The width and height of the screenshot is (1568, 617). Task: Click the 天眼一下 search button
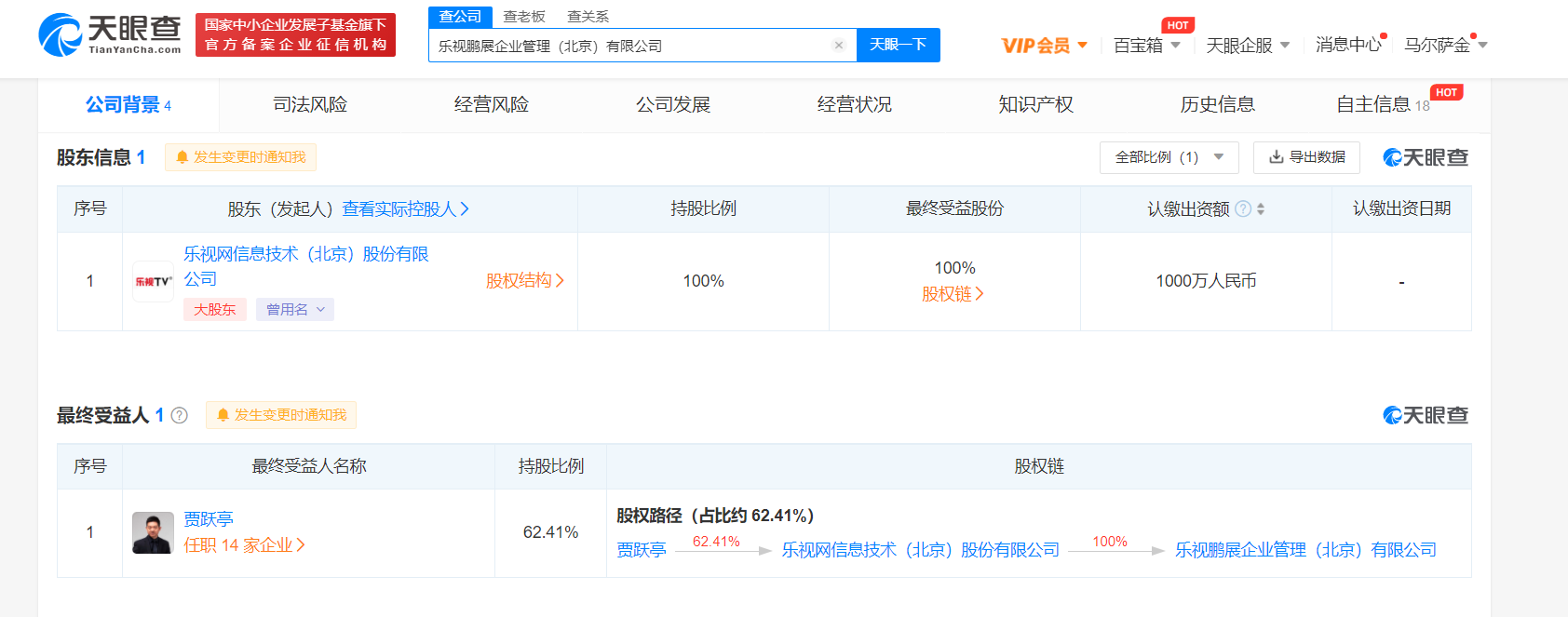pyautogui.click(x=898, y=45)
